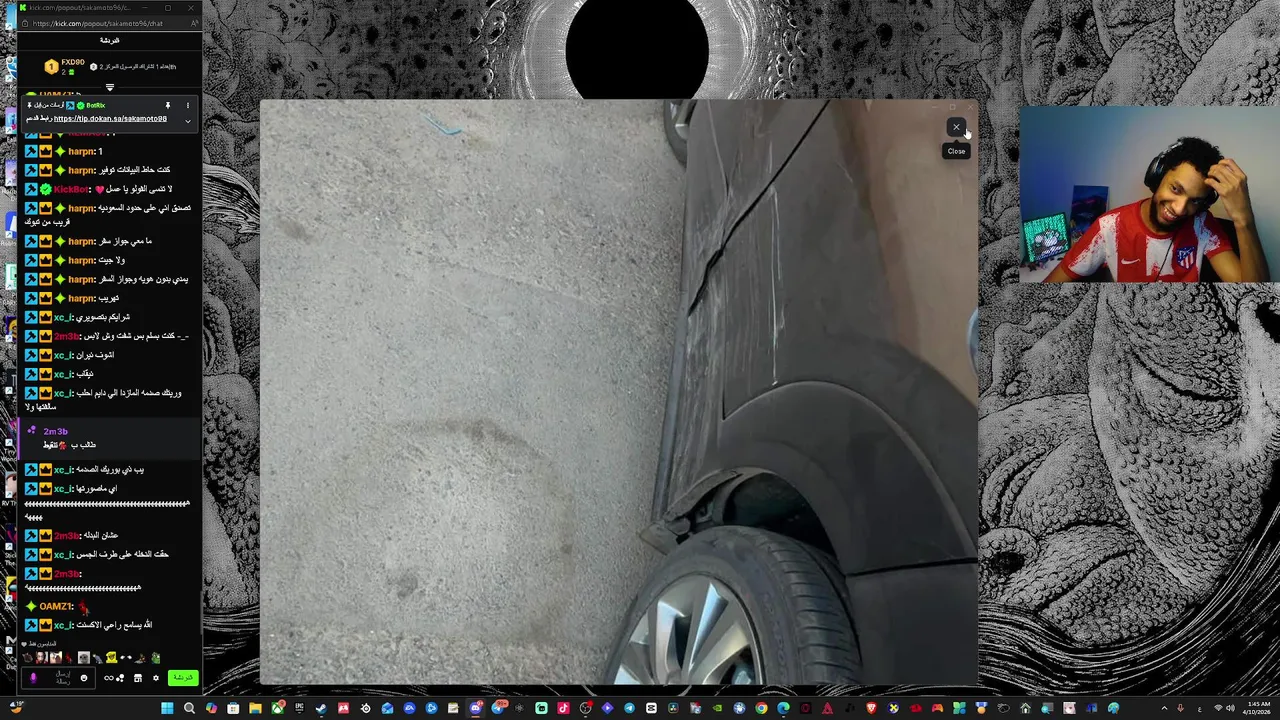Click purple microphone icon in message box
Screen dimensions: 1280x720
[x=33, y=678]
